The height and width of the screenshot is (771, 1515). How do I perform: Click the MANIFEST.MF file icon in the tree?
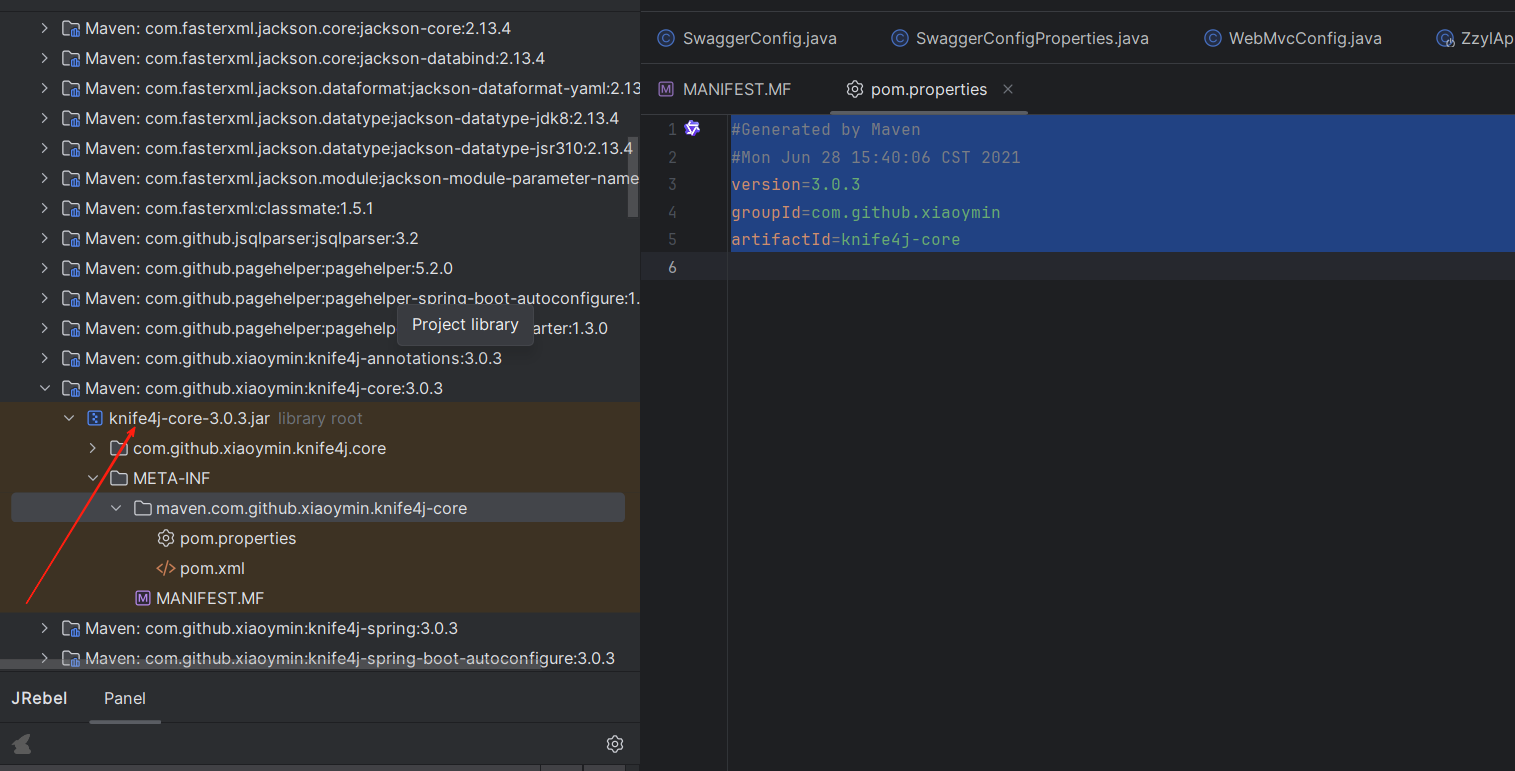pyautogui.click(x=141, y=598)
